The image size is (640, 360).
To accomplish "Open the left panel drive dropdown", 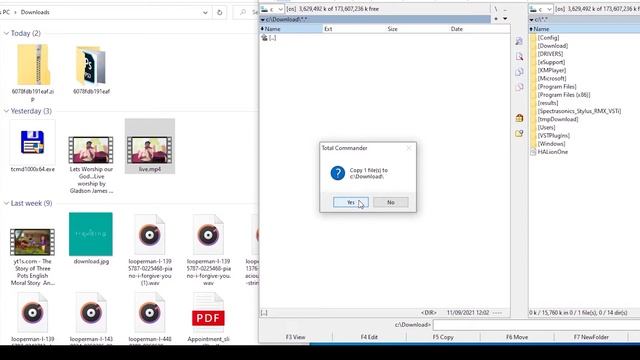I will point(272,9).
